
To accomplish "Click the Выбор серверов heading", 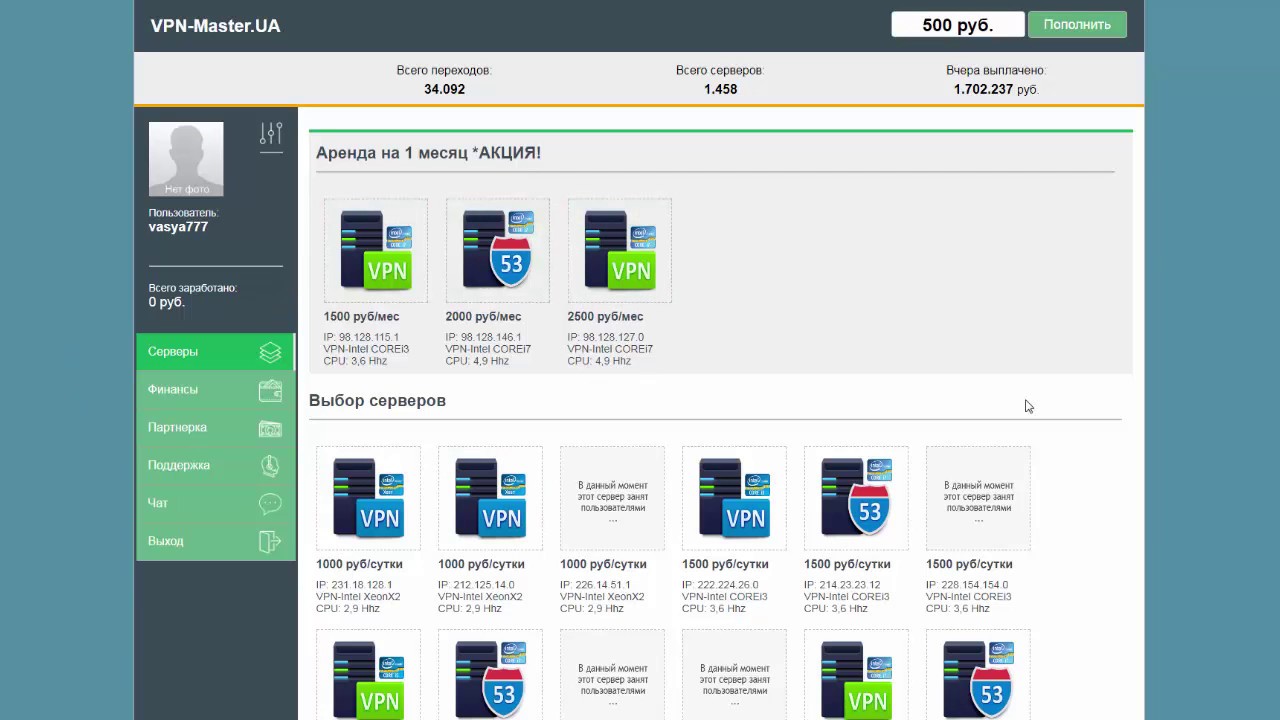I will (x=377, y=401).
